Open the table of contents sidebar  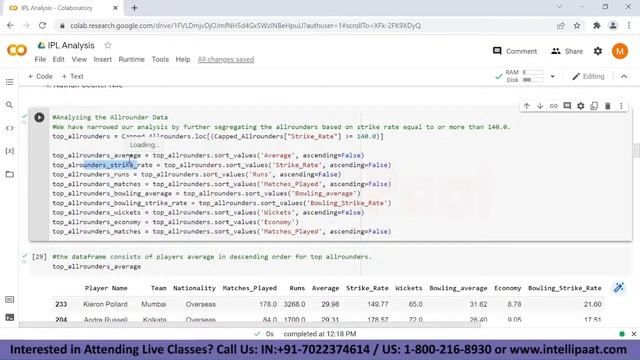pos(9,82)
